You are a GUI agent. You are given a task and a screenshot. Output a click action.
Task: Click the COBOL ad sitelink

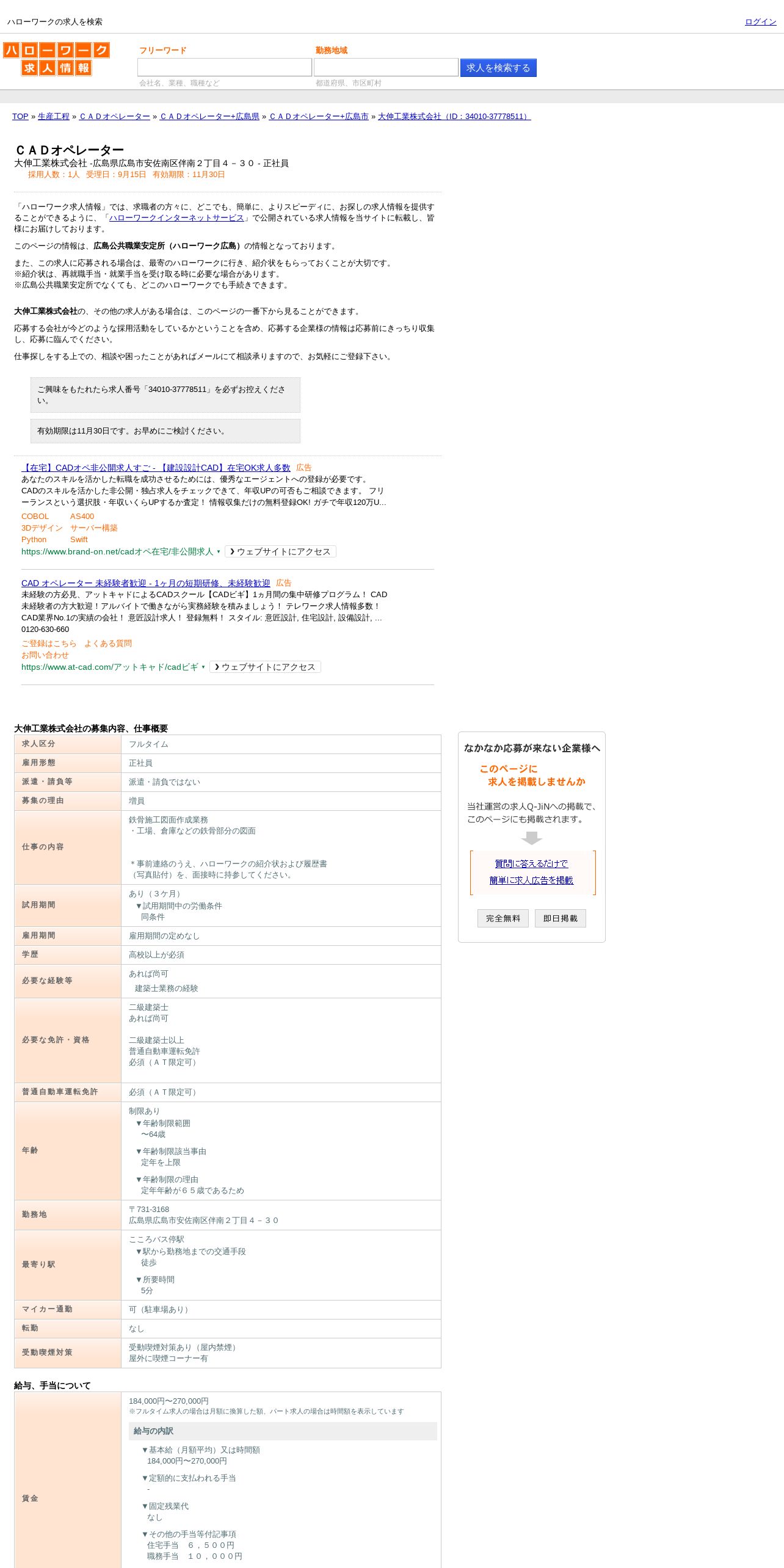(35, 517)
